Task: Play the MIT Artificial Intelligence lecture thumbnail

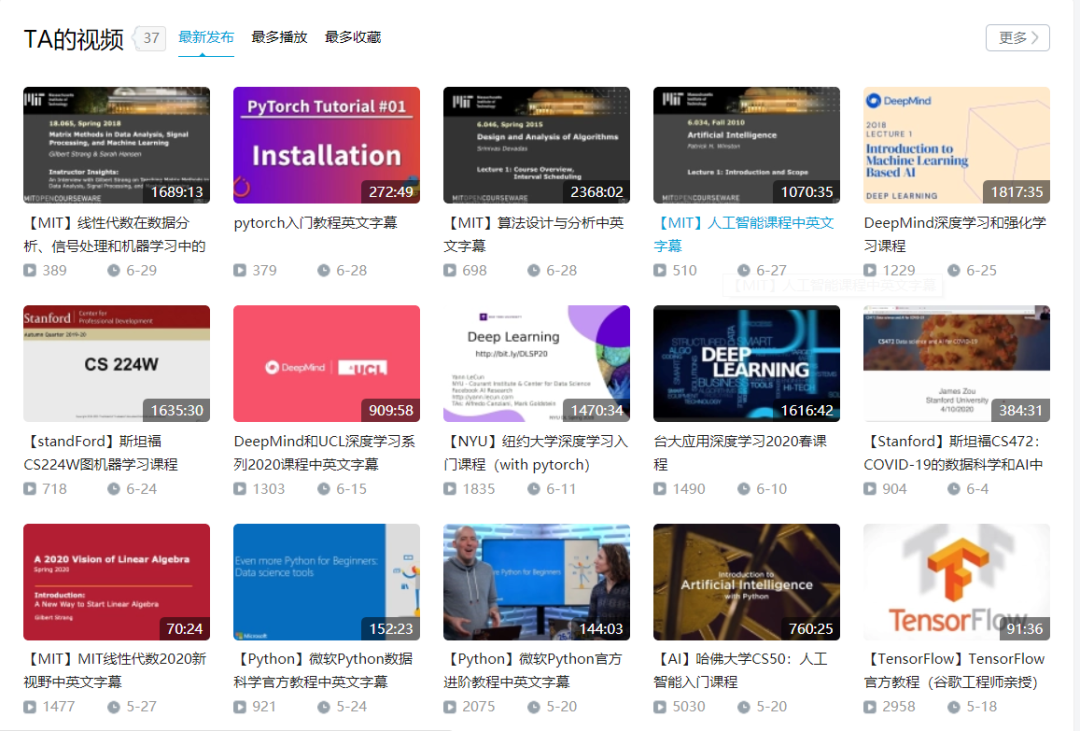Action: point(747,145)
